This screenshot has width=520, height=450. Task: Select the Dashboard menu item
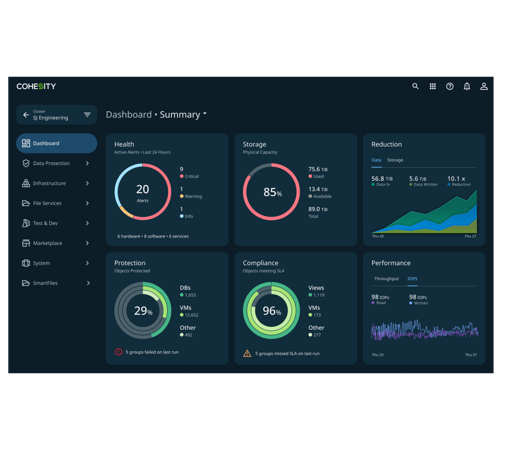tap(56, 143)
